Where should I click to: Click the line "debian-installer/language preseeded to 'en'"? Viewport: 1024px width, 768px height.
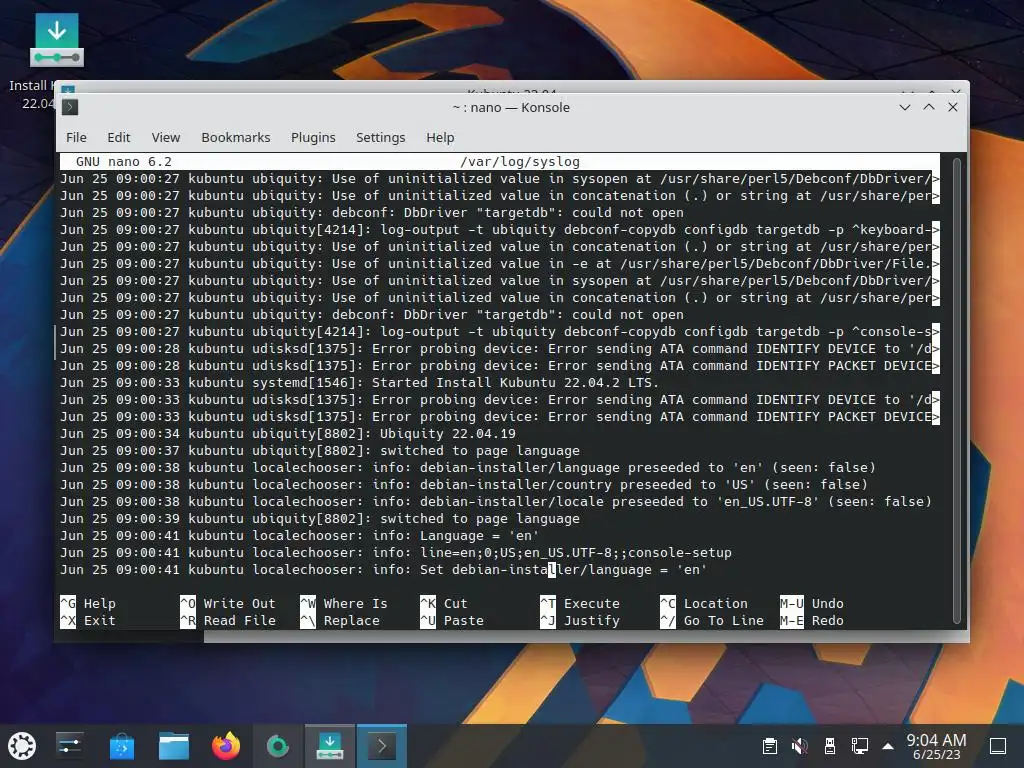(468, 468)
